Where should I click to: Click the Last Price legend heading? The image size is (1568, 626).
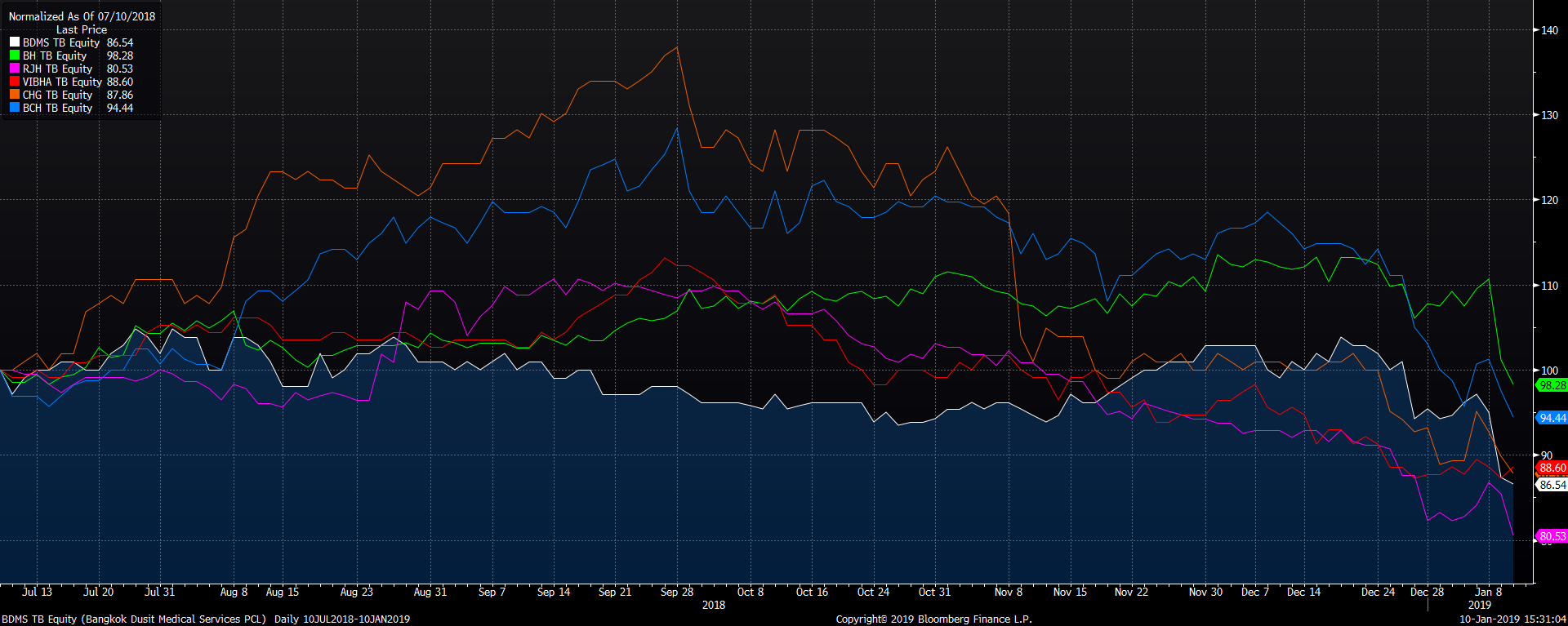coord(82,29)
